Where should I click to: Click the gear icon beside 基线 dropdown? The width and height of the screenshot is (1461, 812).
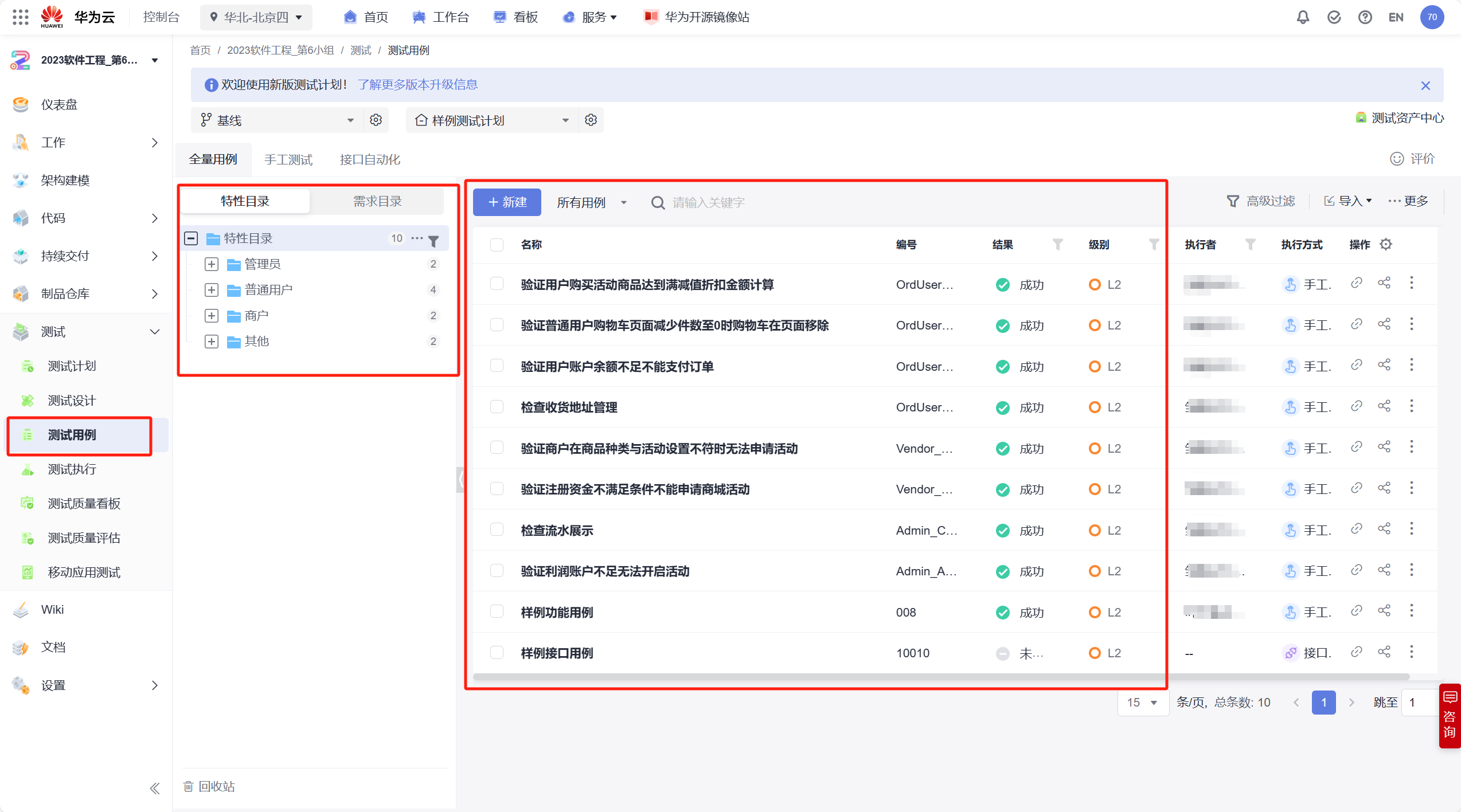click(x=376, y=120)
